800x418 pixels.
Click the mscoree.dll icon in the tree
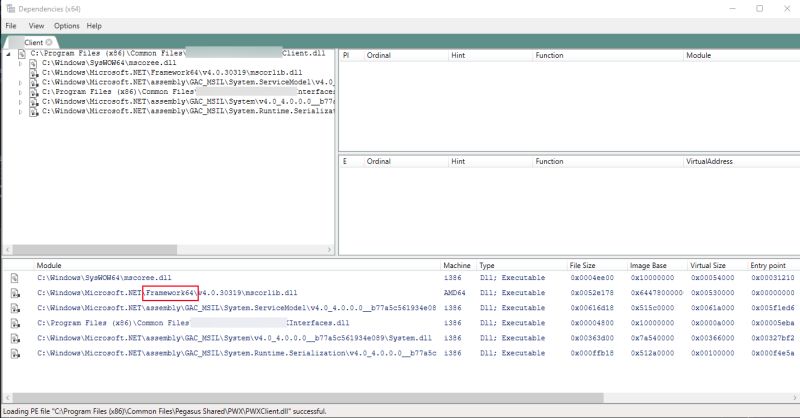[x=33, y=63]
